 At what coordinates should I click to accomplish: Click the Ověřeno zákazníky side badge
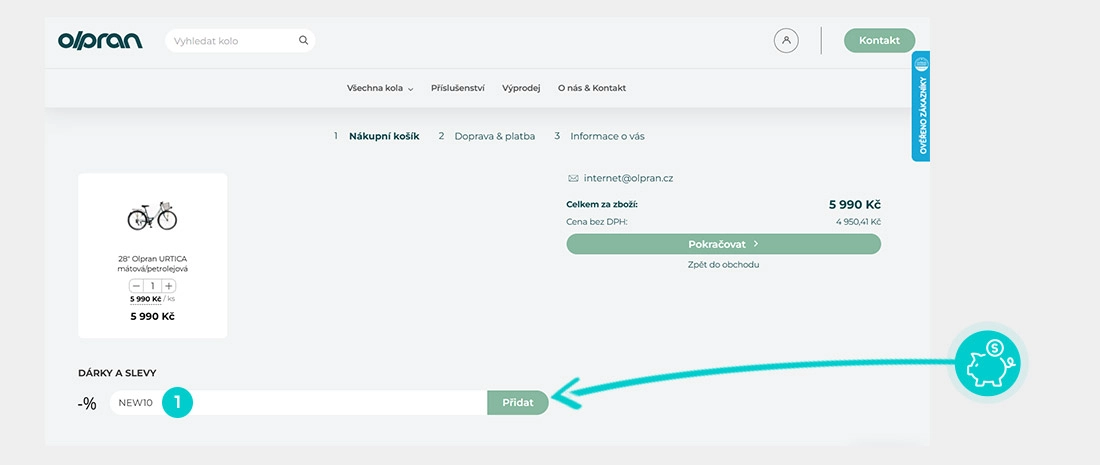(x=921, y=106)
